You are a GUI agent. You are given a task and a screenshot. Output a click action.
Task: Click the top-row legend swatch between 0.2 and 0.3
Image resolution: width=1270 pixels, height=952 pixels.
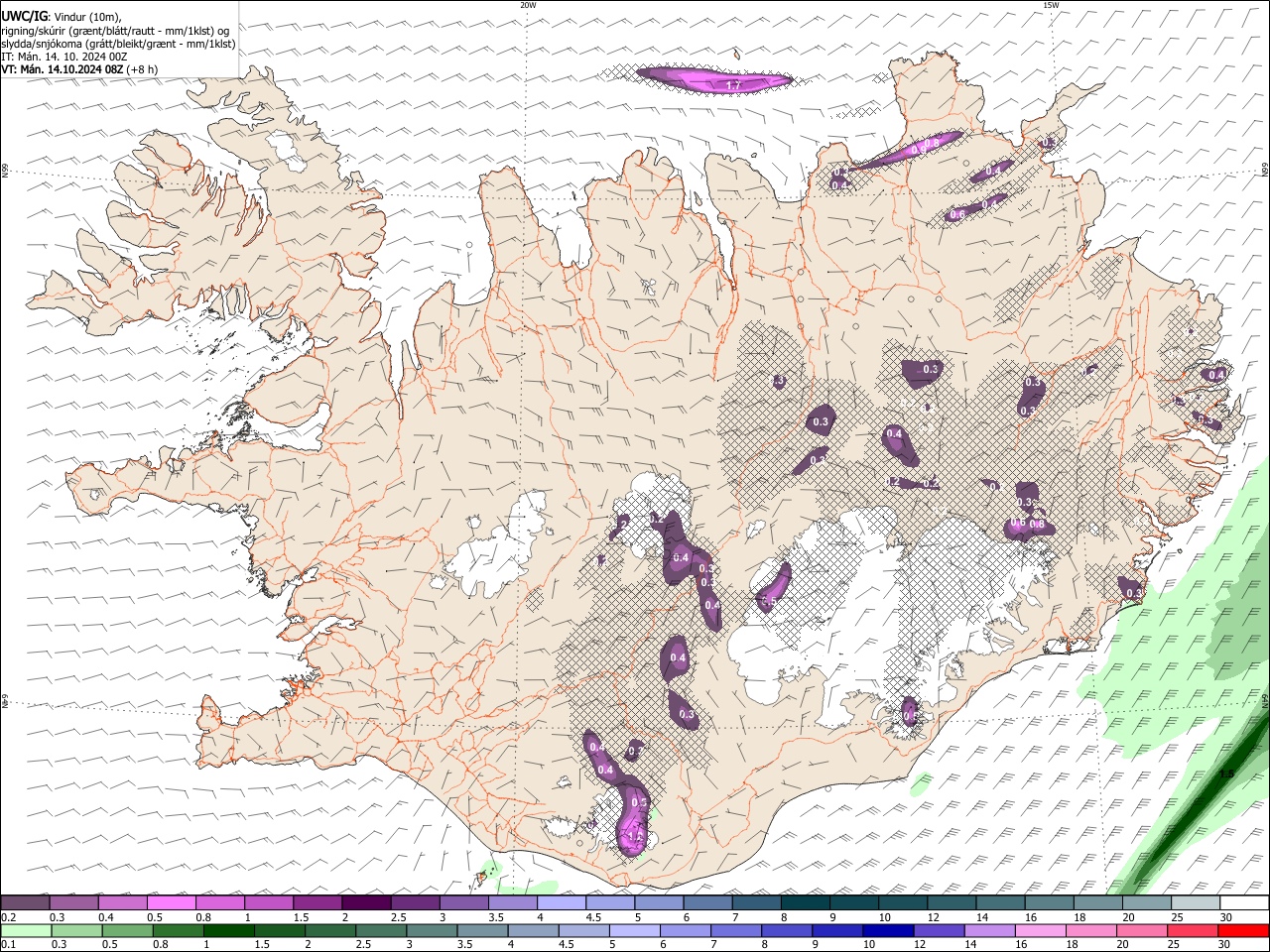click(x=27, y=903)
